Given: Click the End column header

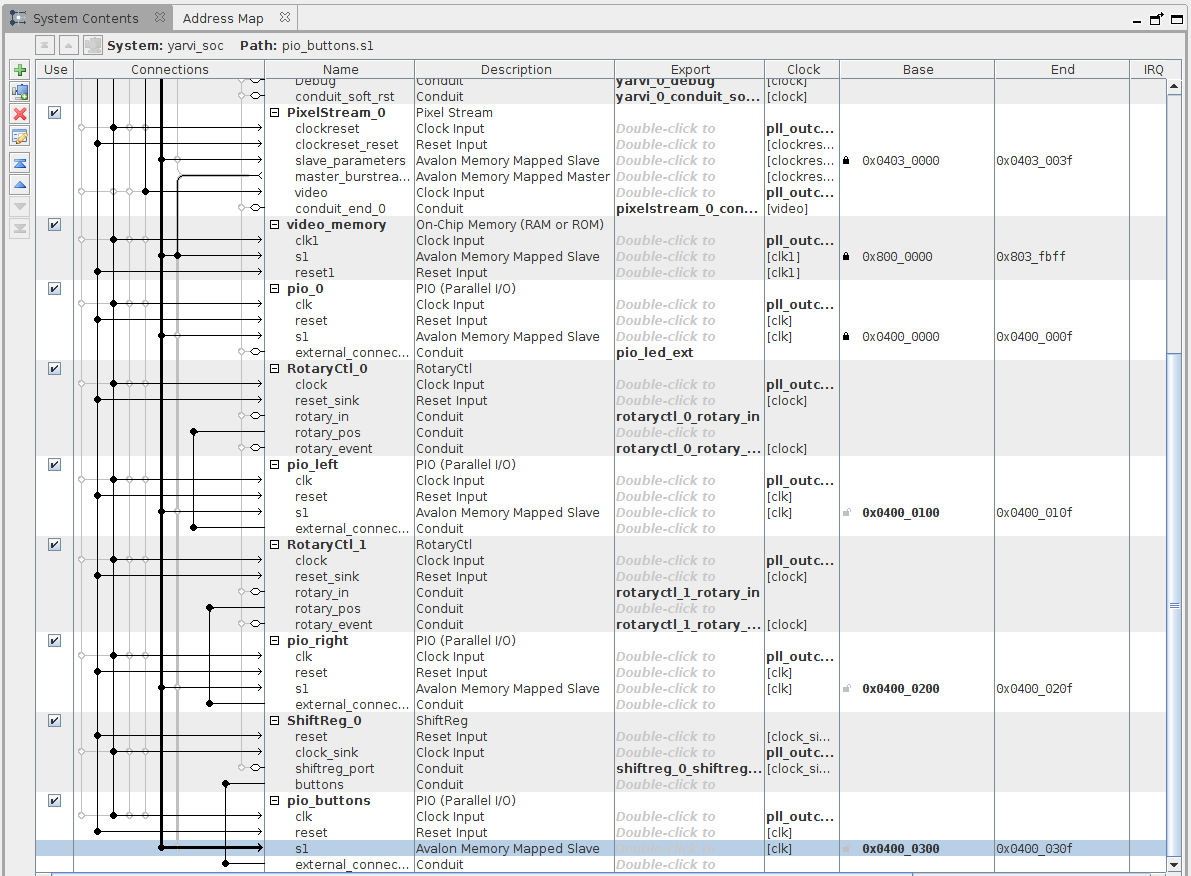Looking at the screenshot, I should pyautogui.click(x=1062, y=69).
